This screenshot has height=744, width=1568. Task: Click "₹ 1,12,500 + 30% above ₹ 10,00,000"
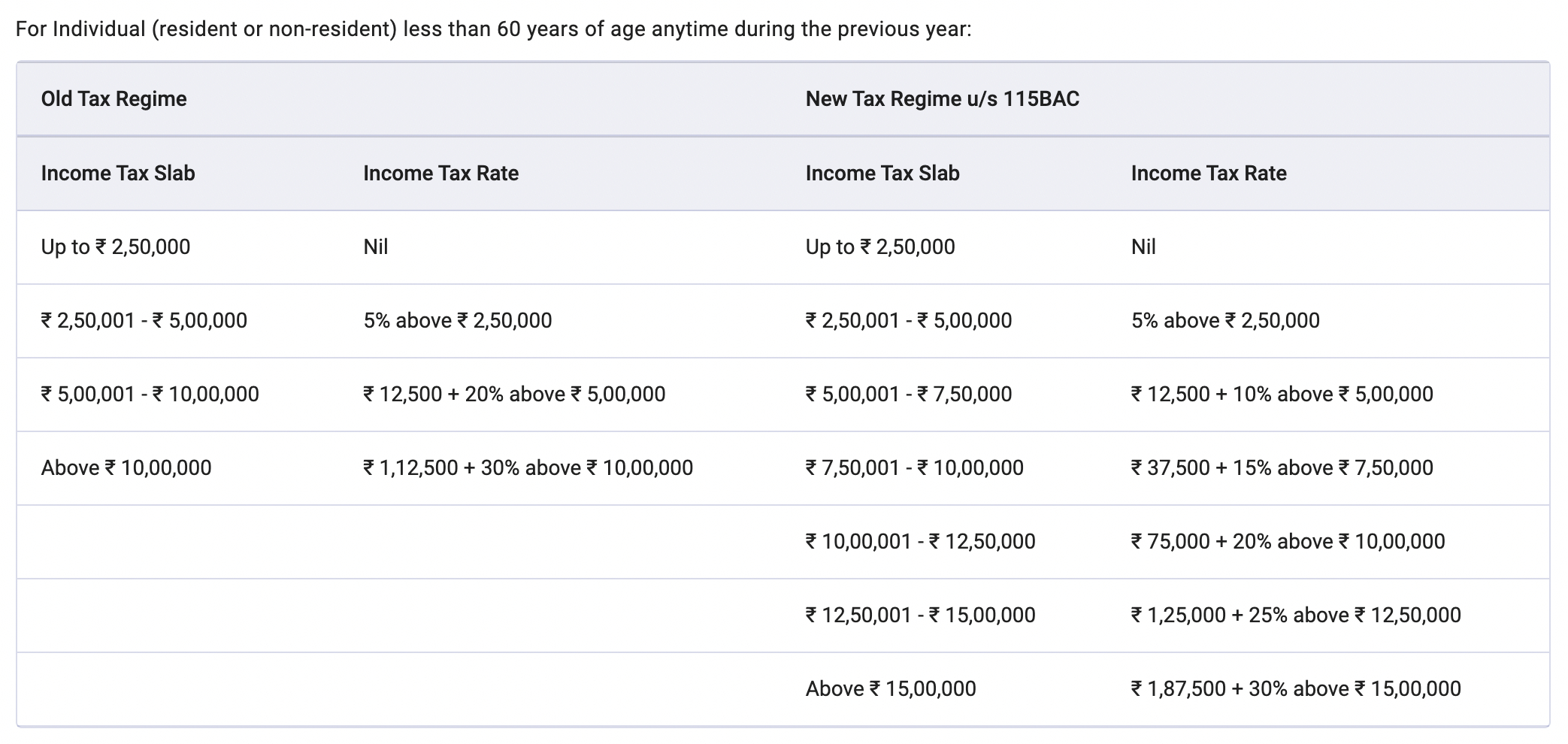click(528, 468)
